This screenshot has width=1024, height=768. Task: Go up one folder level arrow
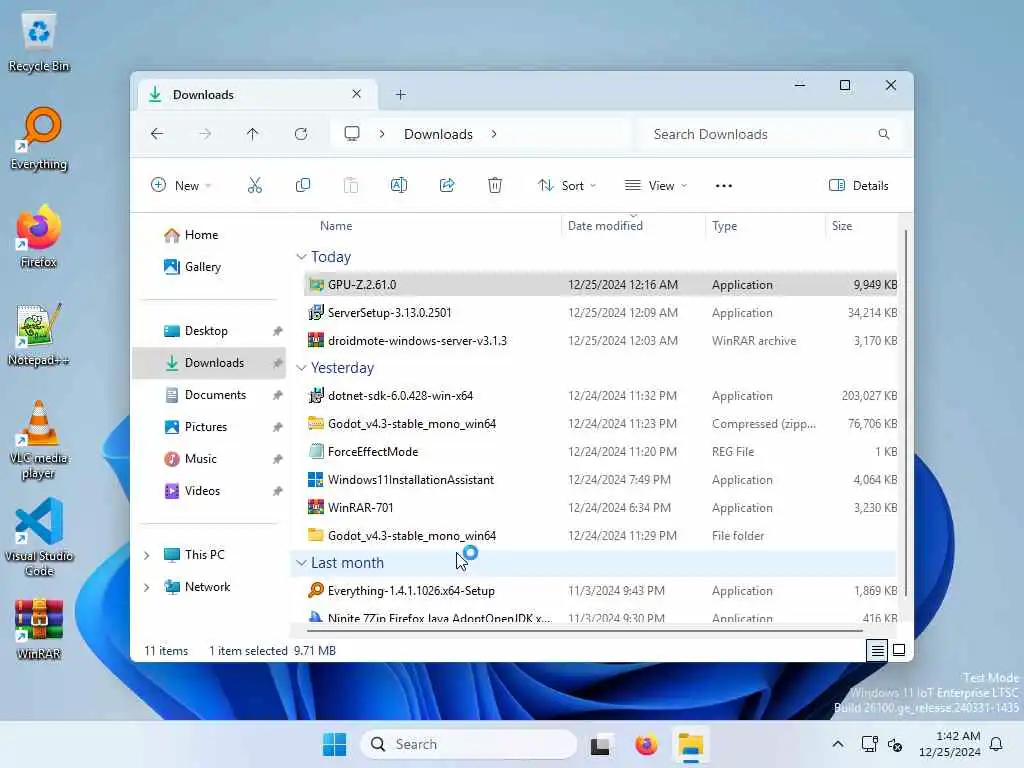(253, 134)
